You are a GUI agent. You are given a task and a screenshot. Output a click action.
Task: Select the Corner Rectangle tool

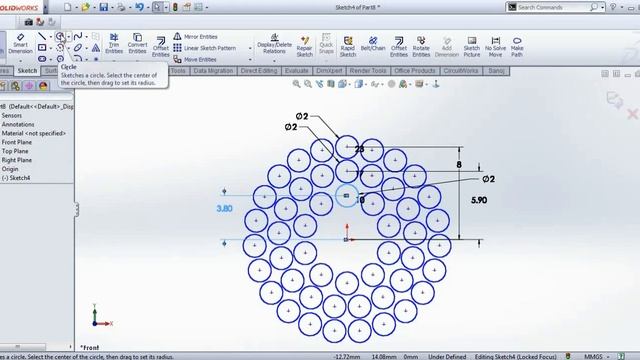[42, 48]
